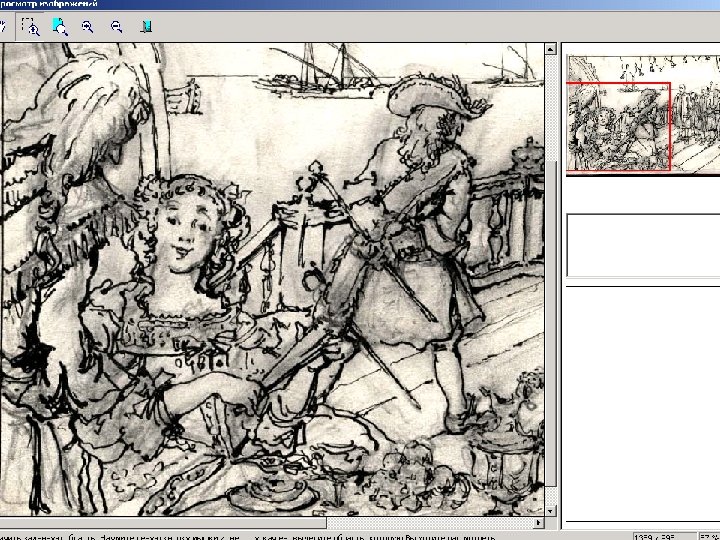The image size is (720, 540).
Task: Click the horizontal scrollbar right arrow
Action: coord(539,523)
